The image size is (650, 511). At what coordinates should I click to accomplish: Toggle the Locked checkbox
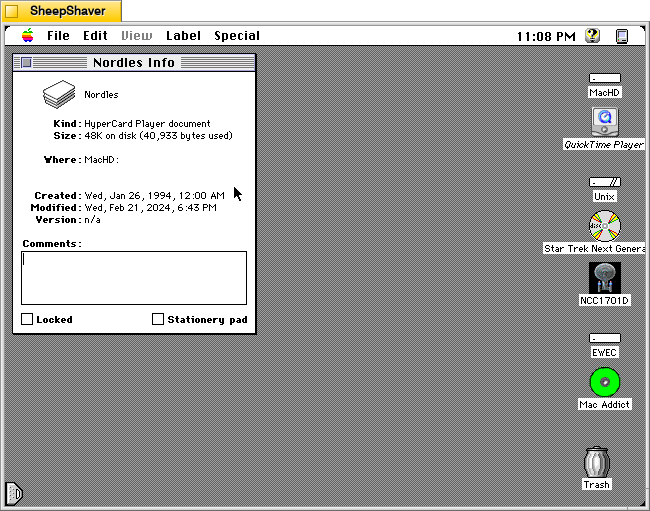pyautogui.click(x=27, y=319)
